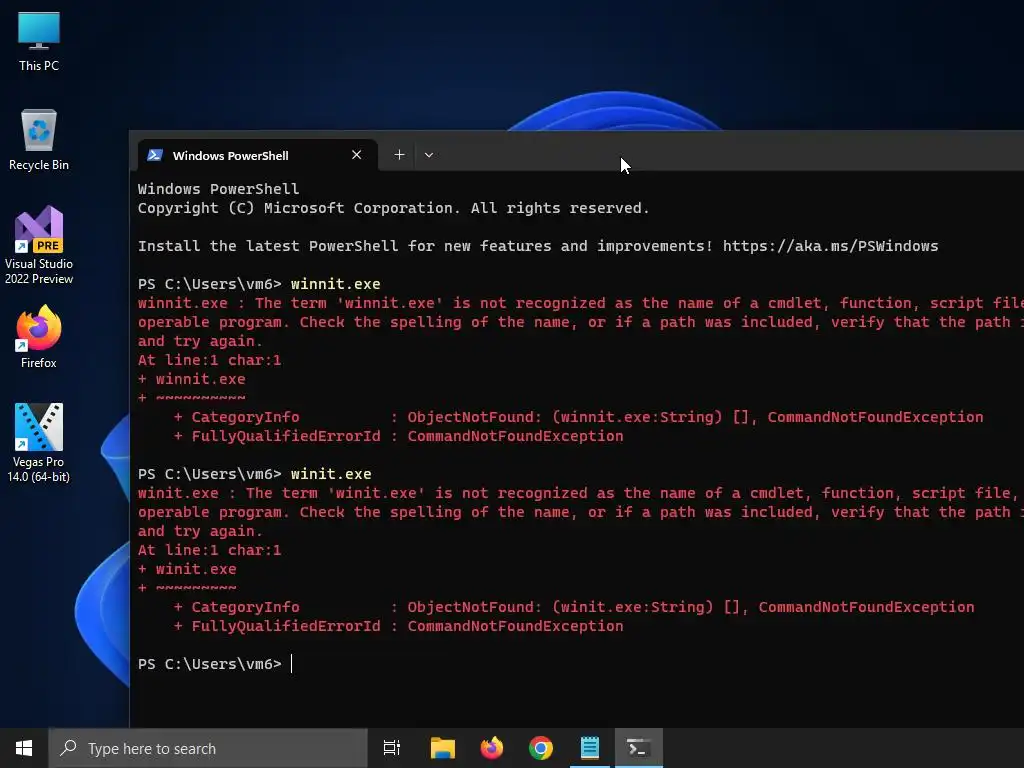Viewport: 1024px width, 768px height.
Task: Switch to the Terminal taskbar icon
Action: [x=639, y=748]
